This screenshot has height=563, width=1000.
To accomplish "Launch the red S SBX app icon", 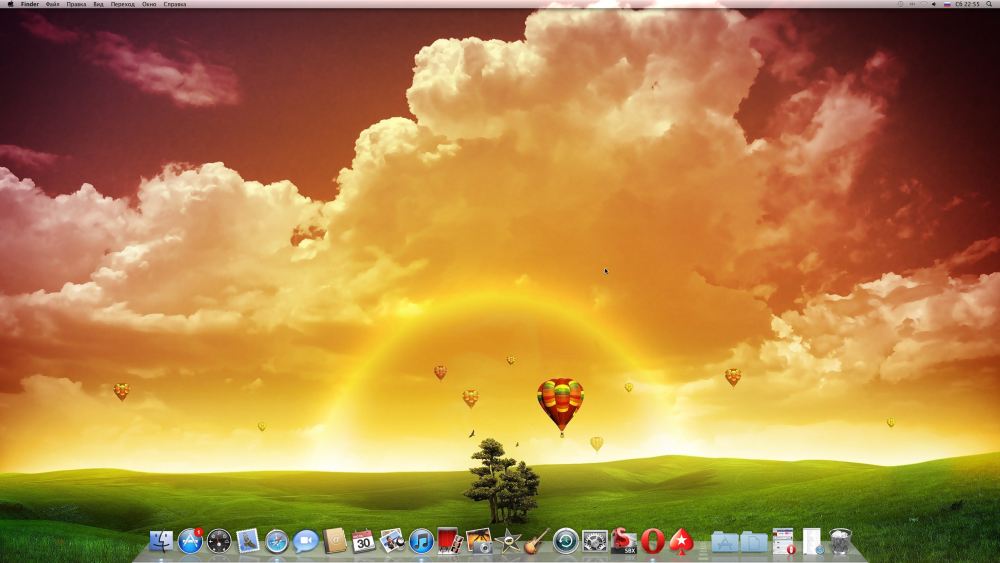I will point(623,541).
